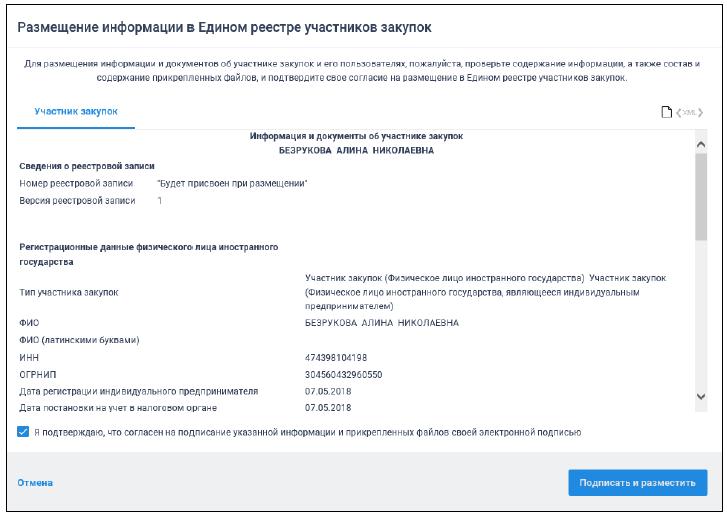The height and width of the screenshot is (516, 727).
Task: Click the vertical scrollbar thumb
Action: pos(700,196)
